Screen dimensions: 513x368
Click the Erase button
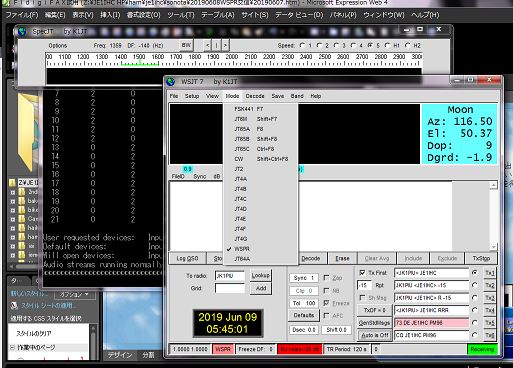(x=342, y=258)
